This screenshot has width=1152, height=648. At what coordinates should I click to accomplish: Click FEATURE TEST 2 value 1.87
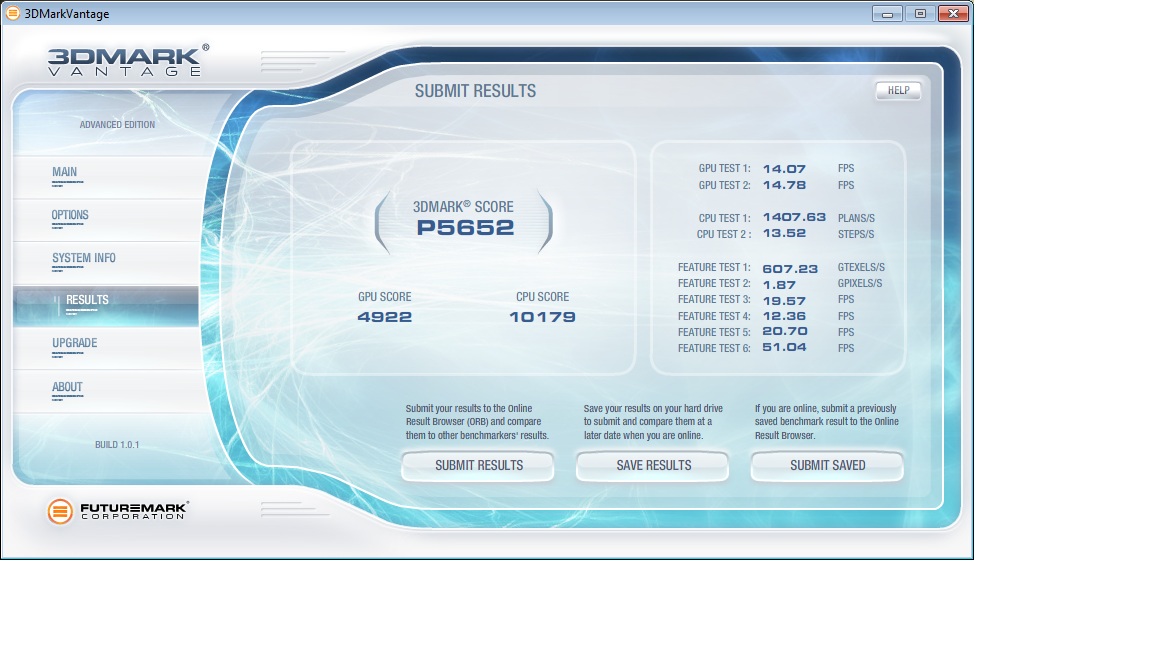click(x=779, y=285)
